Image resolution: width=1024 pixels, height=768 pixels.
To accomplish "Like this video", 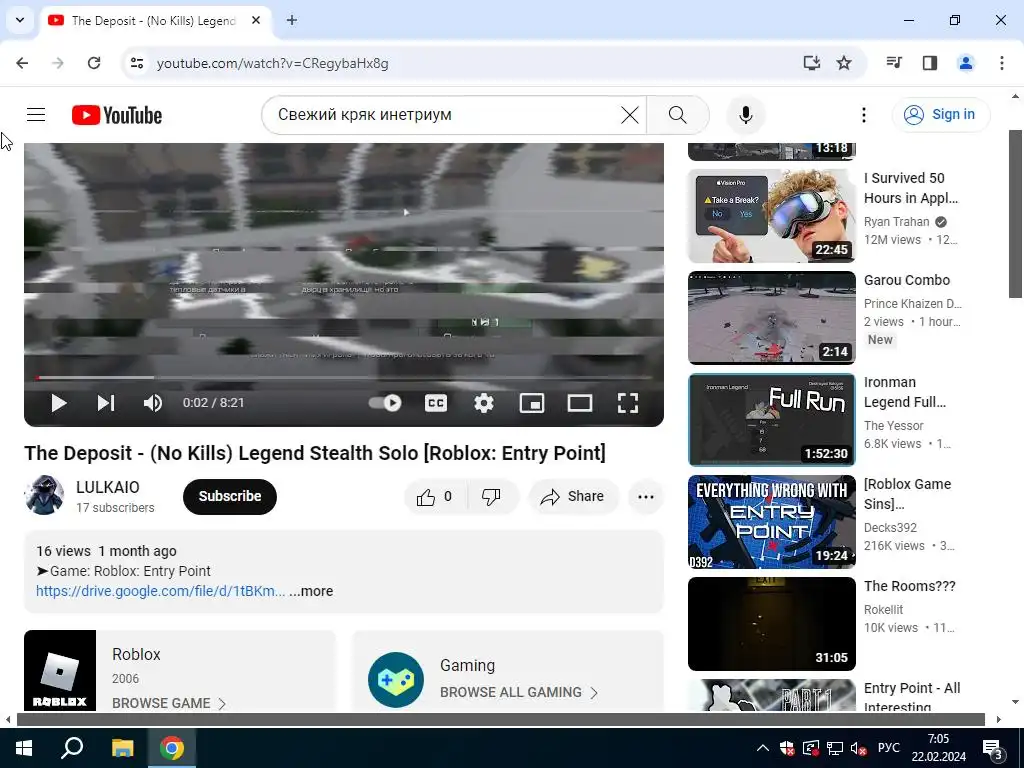I will pos(435,497).
